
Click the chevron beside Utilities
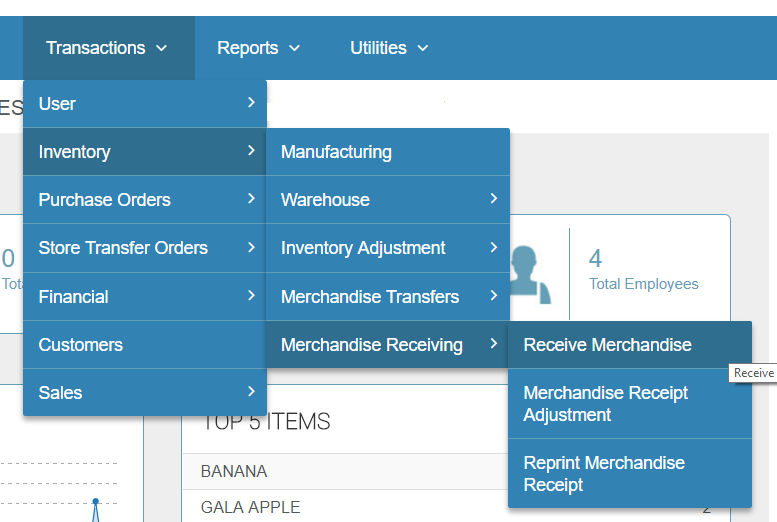[423, 48]
